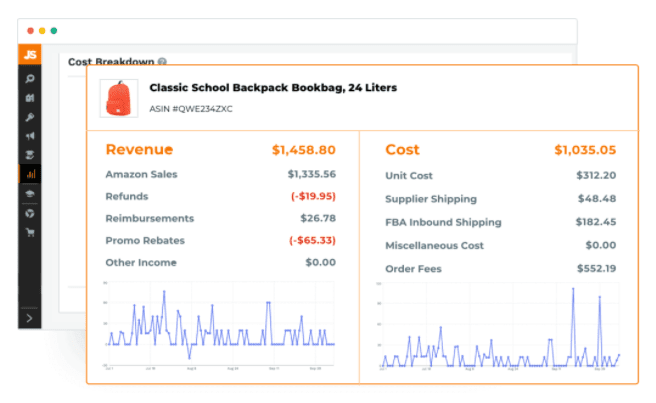The height and width of the screenshot is (403, 656).
Task: Click the revenue total $1,458.80
Action: coord(304,150)
